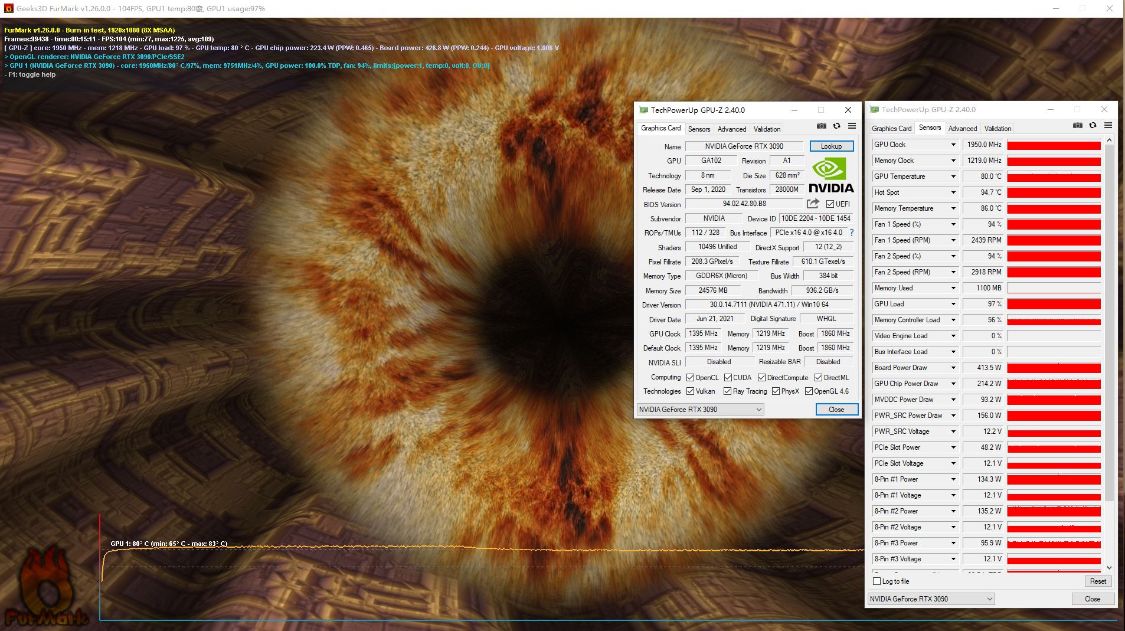Click the Driver Version field 30.0.14.7111

pyautogui.click(x=769, y=304)
